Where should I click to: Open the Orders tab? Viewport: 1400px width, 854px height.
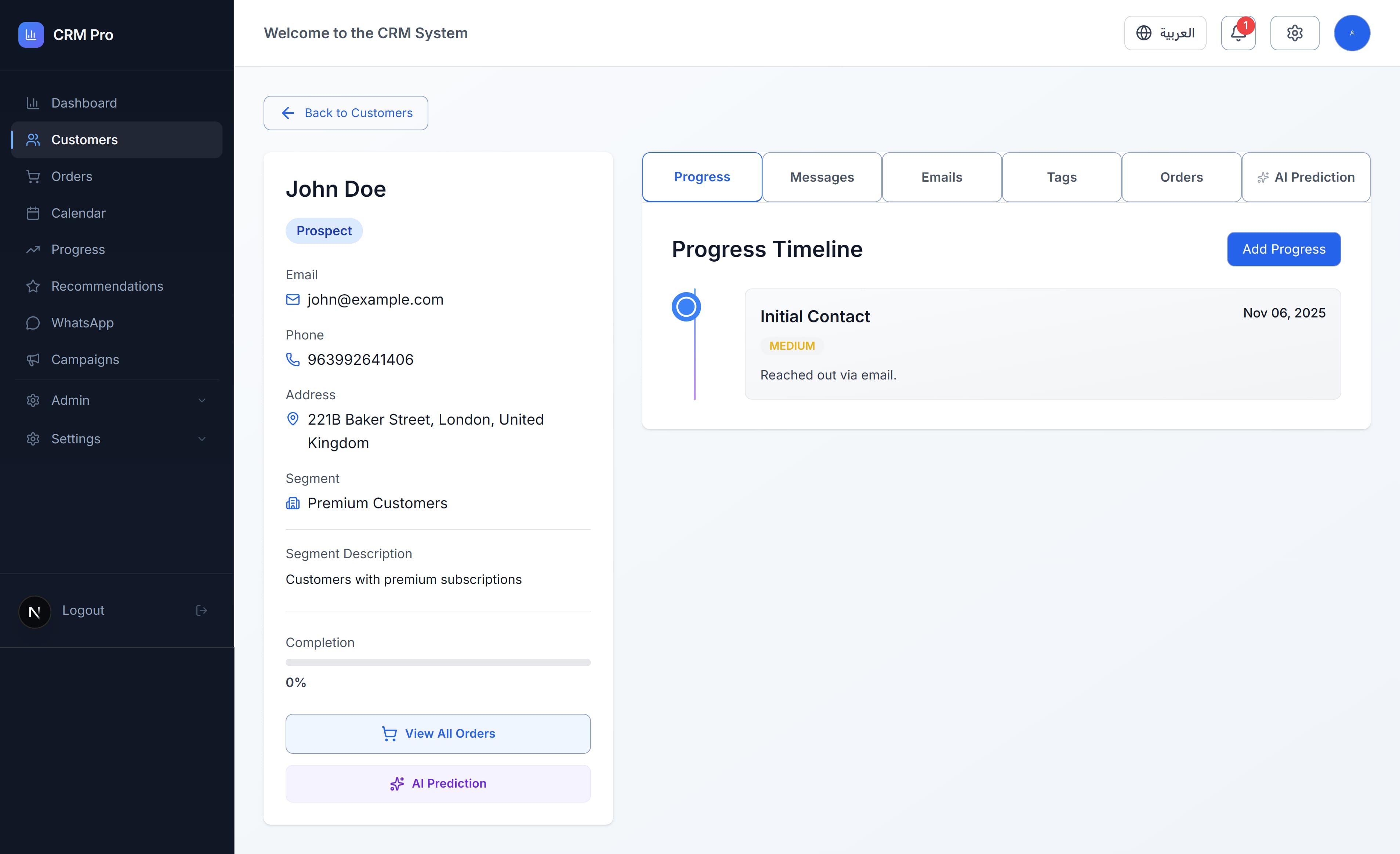point(1181,177)
